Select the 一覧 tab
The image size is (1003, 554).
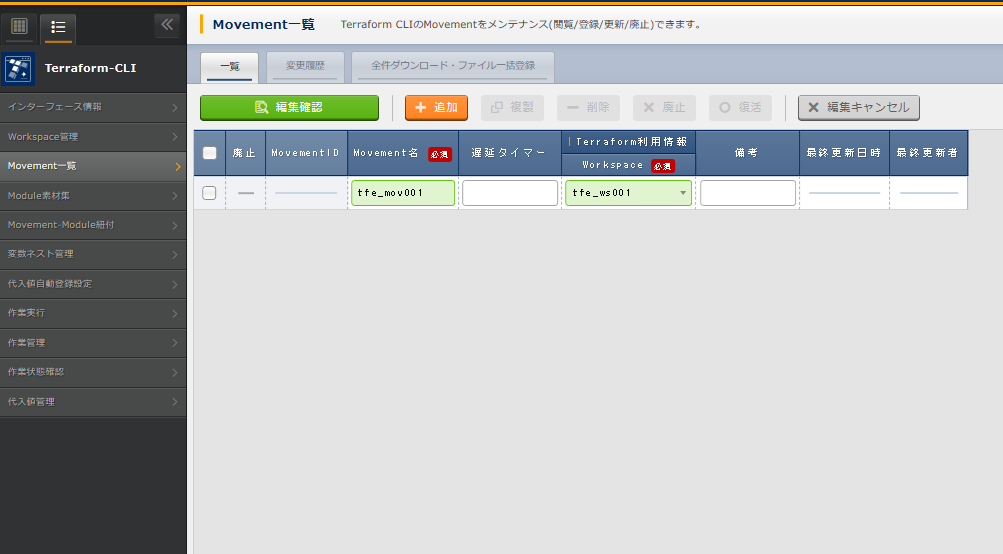coord(230,67)
